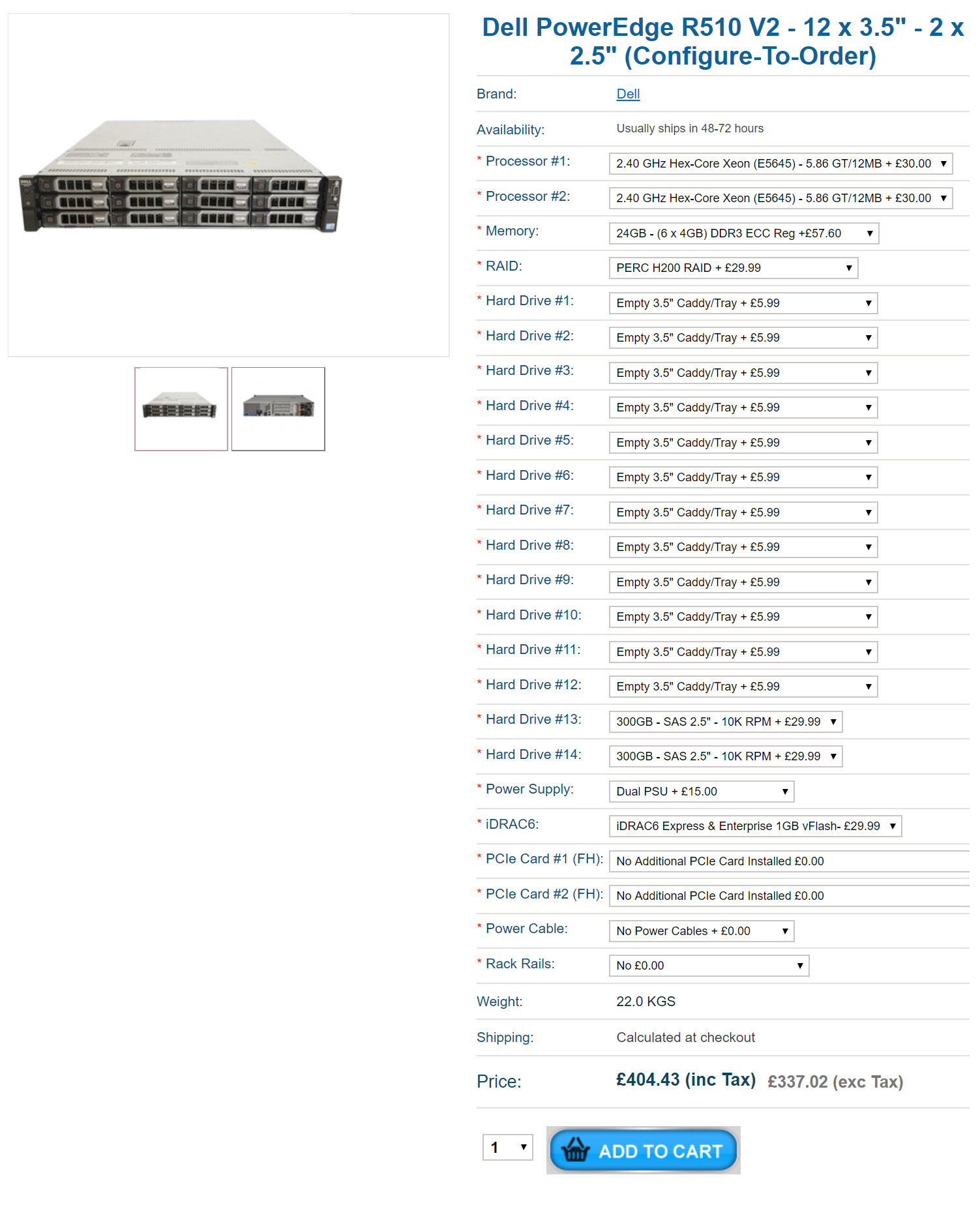Open the RAID controller dropdown
Screen dimensions: 980x1220
[734, 268]
